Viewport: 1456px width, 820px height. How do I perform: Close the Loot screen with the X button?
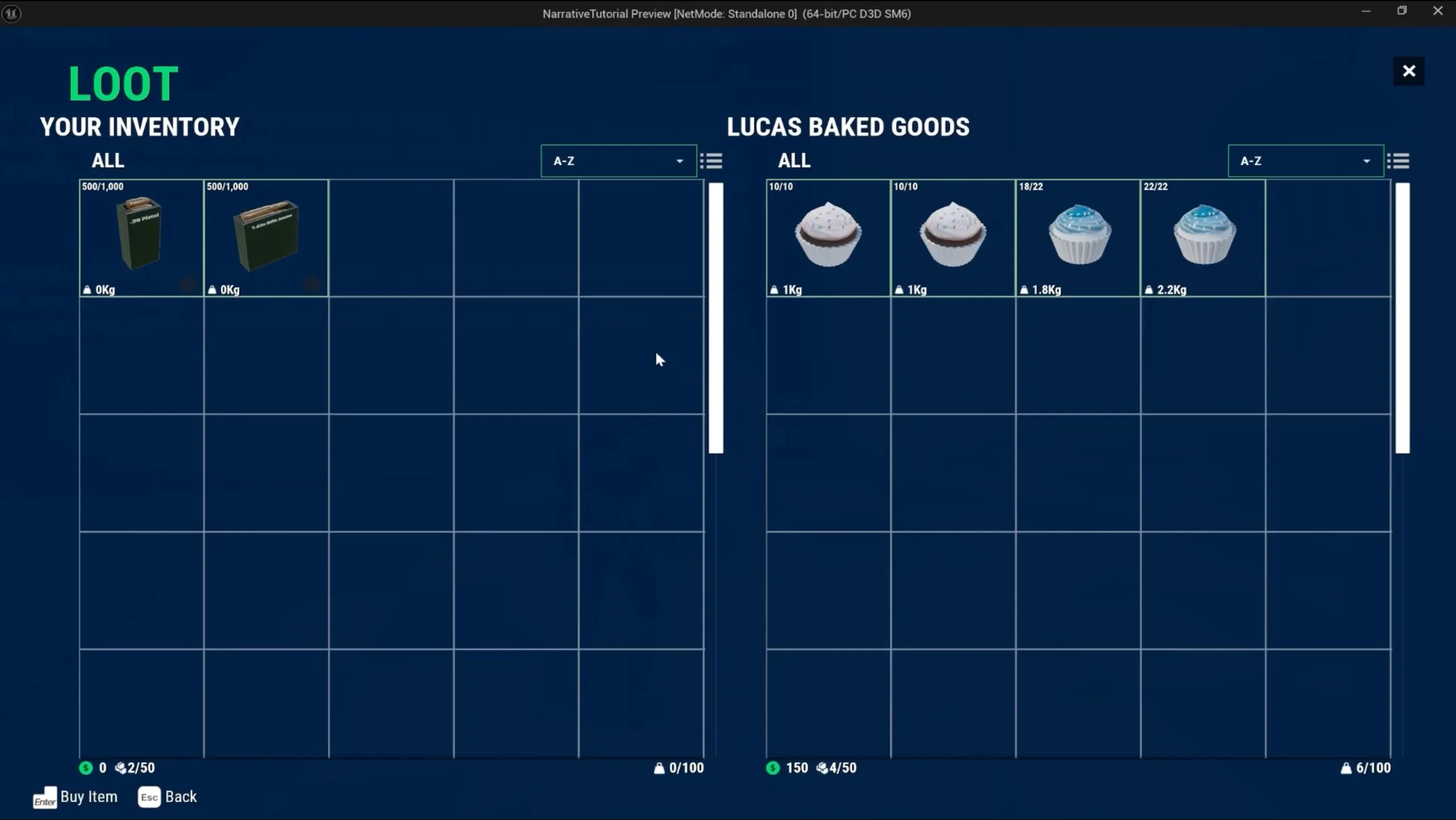1409,71
